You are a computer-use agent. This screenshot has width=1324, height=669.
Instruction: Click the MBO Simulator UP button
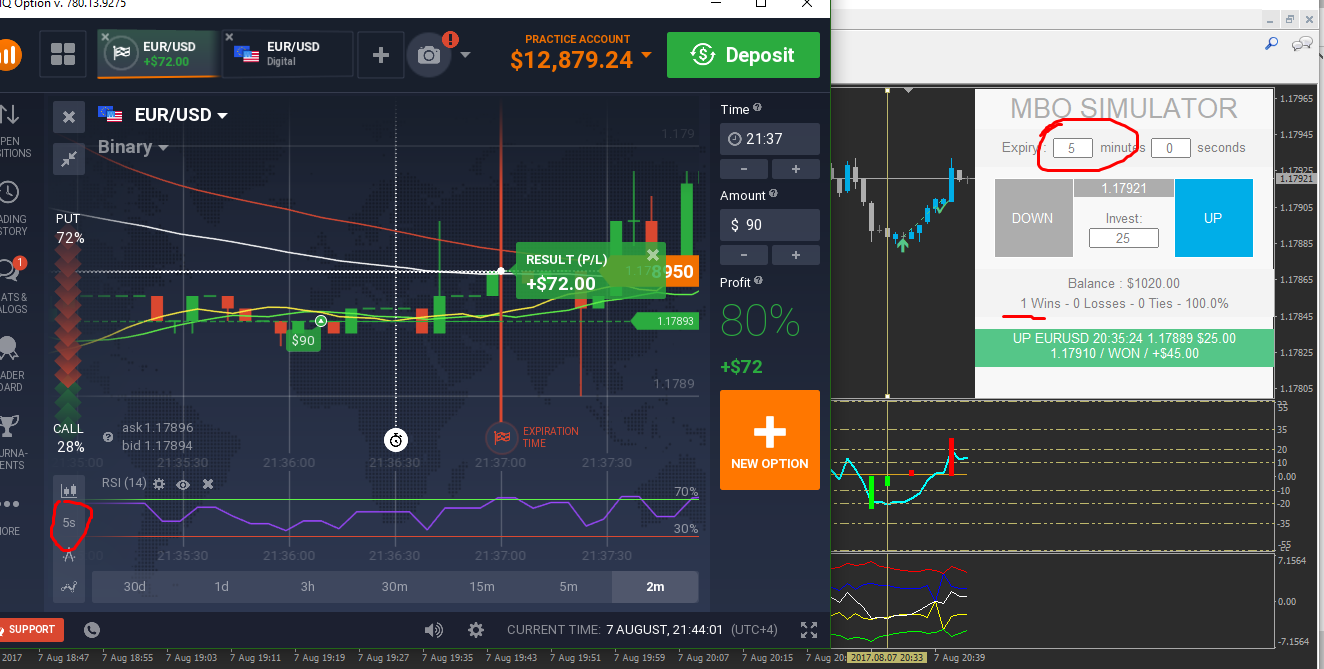pos(1213,218)
